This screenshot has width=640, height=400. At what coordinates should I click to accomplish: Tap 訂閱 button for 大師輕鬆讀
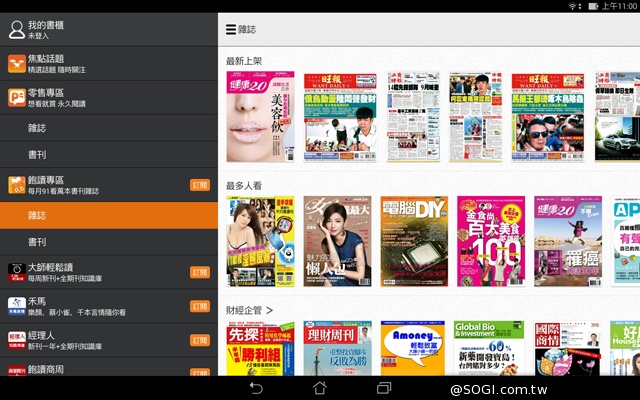click(x=200, y=271)
